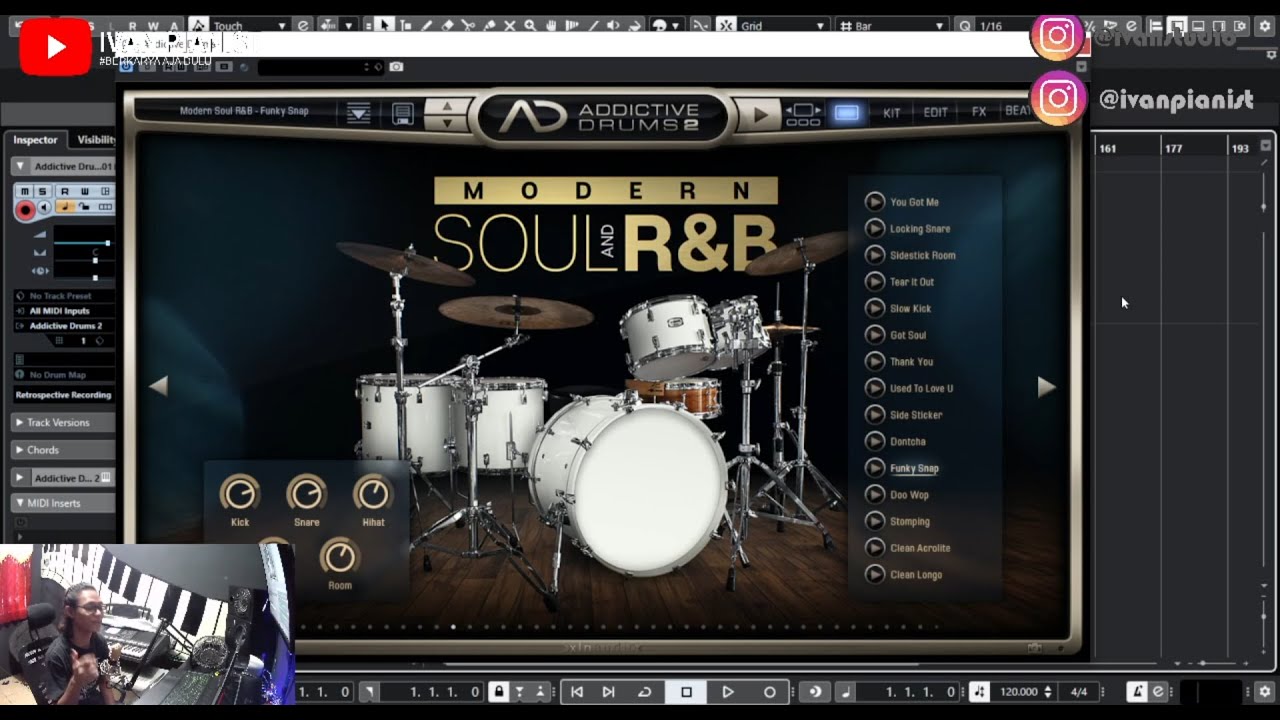Select the Draw pencil tool
1280x720 pixels.
(x=427, y=25)
